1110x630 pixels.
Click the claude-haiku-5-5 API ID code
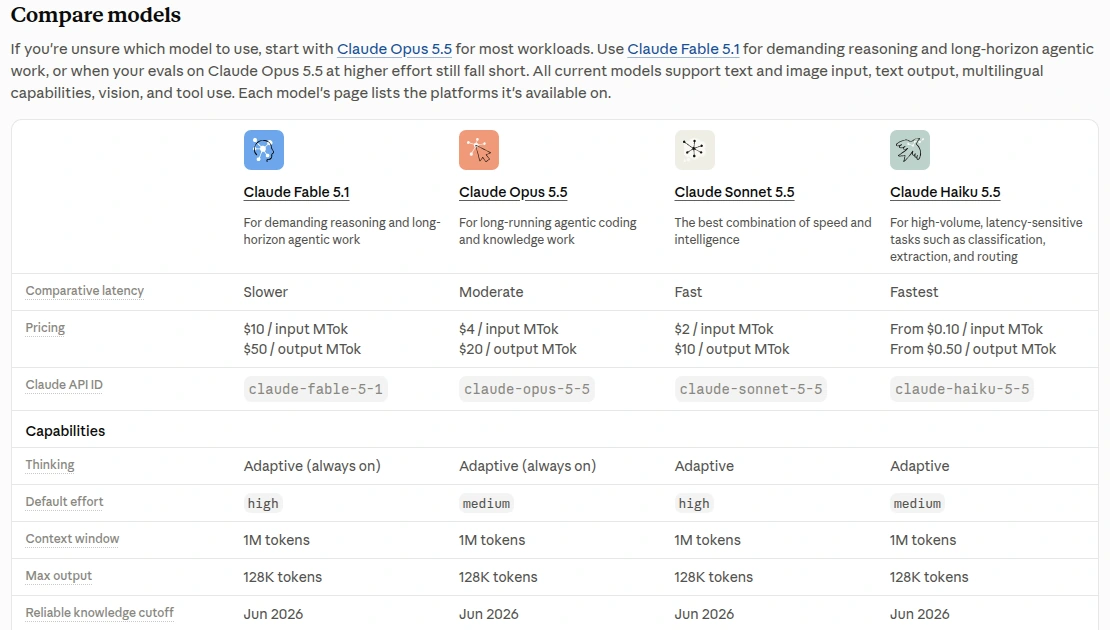pyautogui.click(x=962, y=389)
